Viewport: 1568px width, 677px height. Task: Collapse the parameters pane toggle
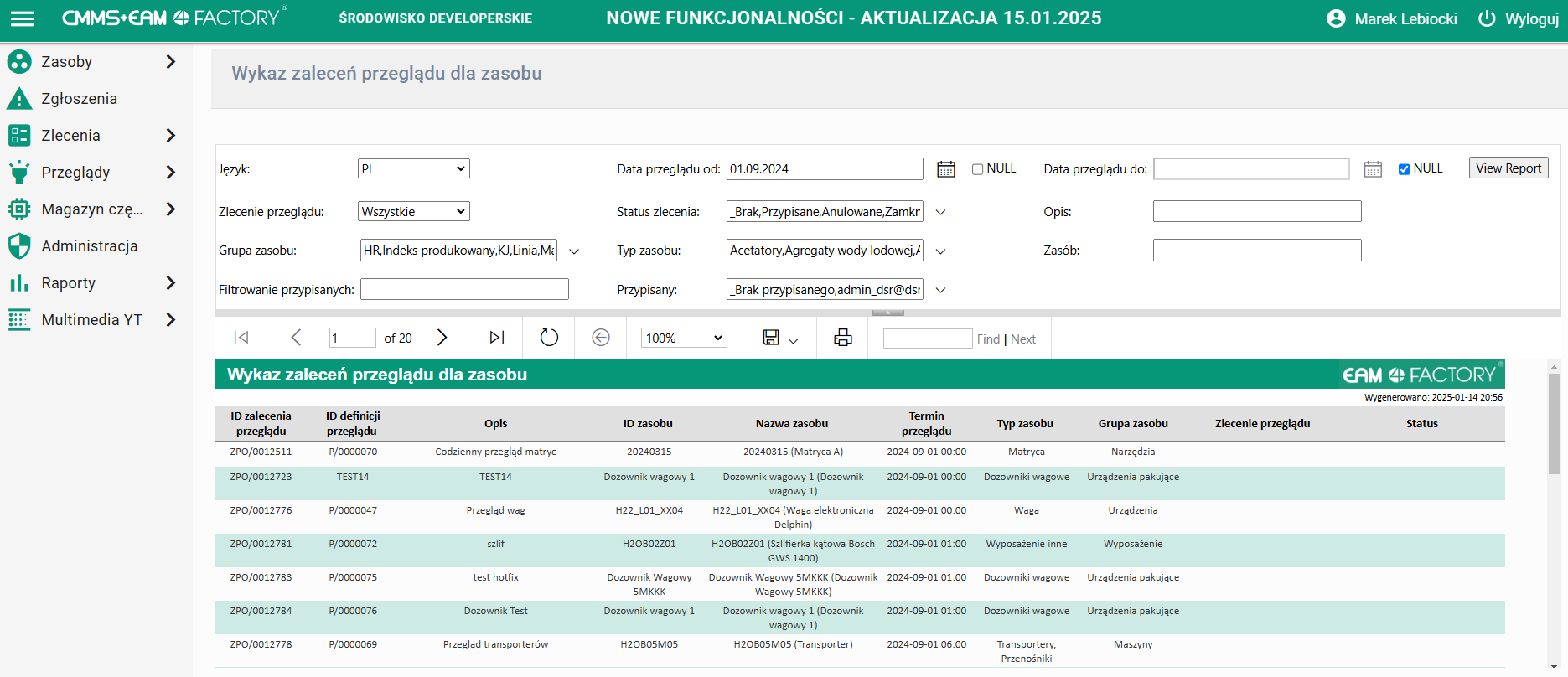888,313
